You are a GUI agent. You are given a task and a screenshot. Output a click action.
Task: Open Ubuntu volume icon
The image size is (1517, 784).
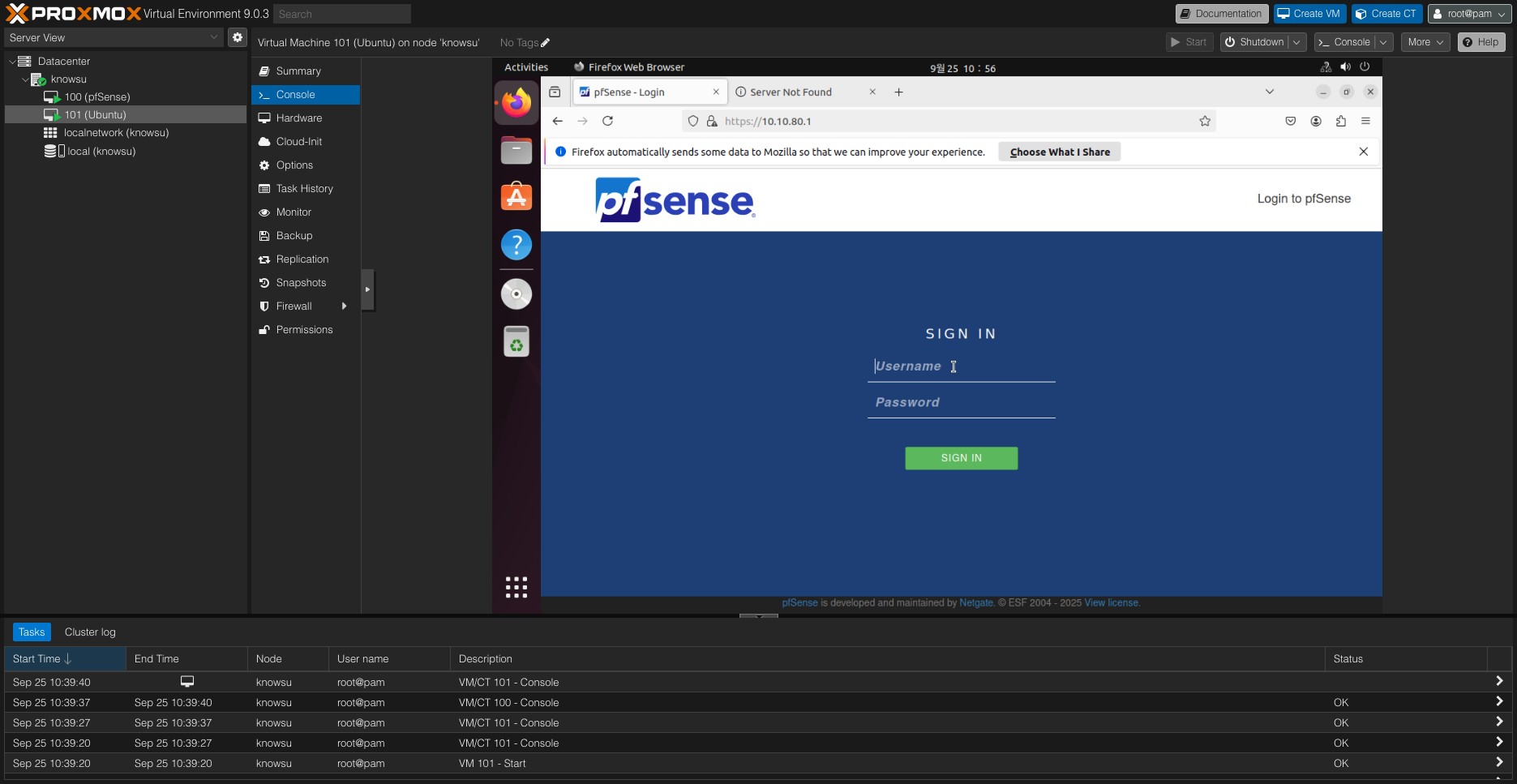[x=1345, y=66]
